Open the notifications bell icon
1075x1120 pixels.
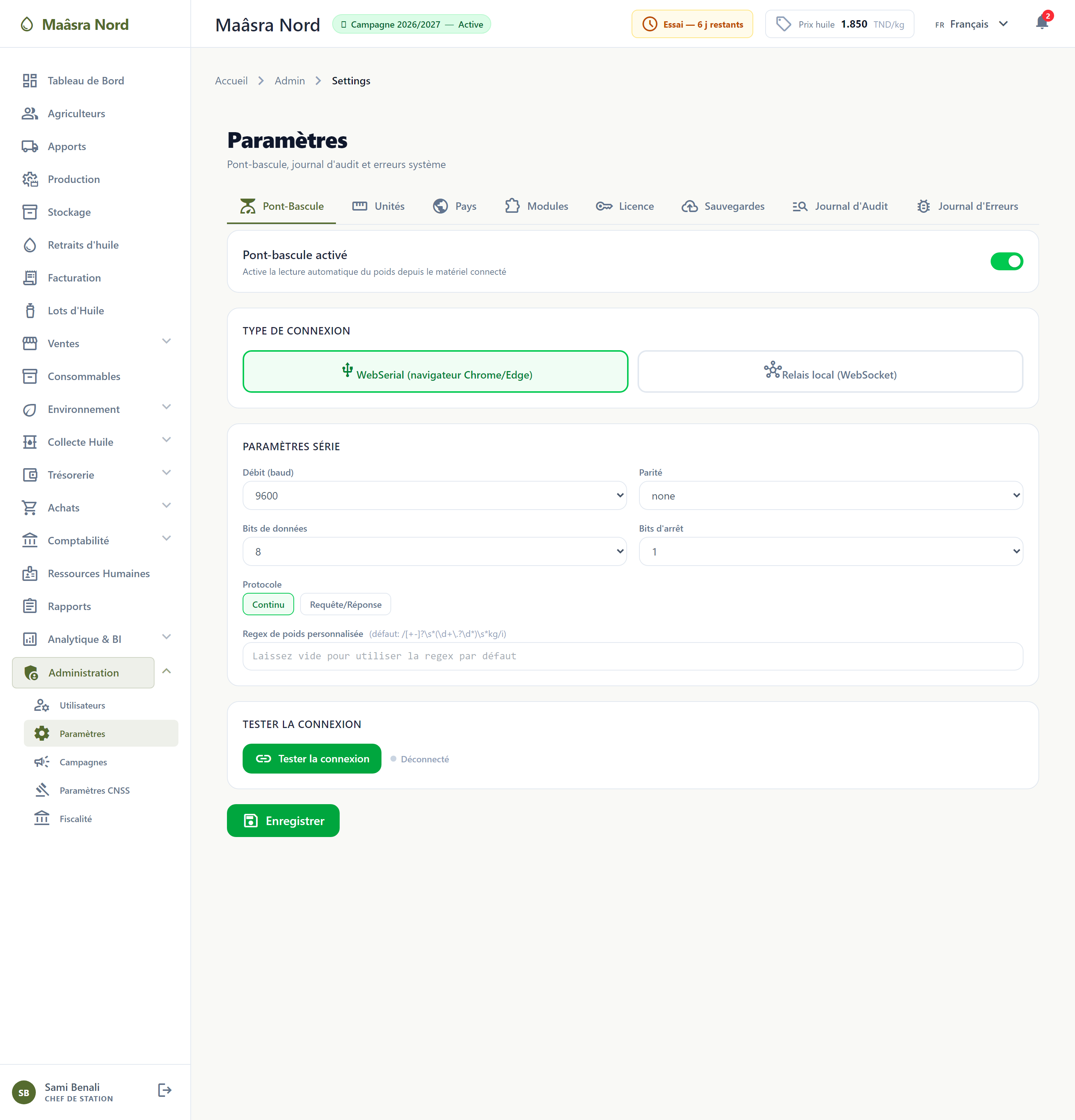[x=1042, y=23]
